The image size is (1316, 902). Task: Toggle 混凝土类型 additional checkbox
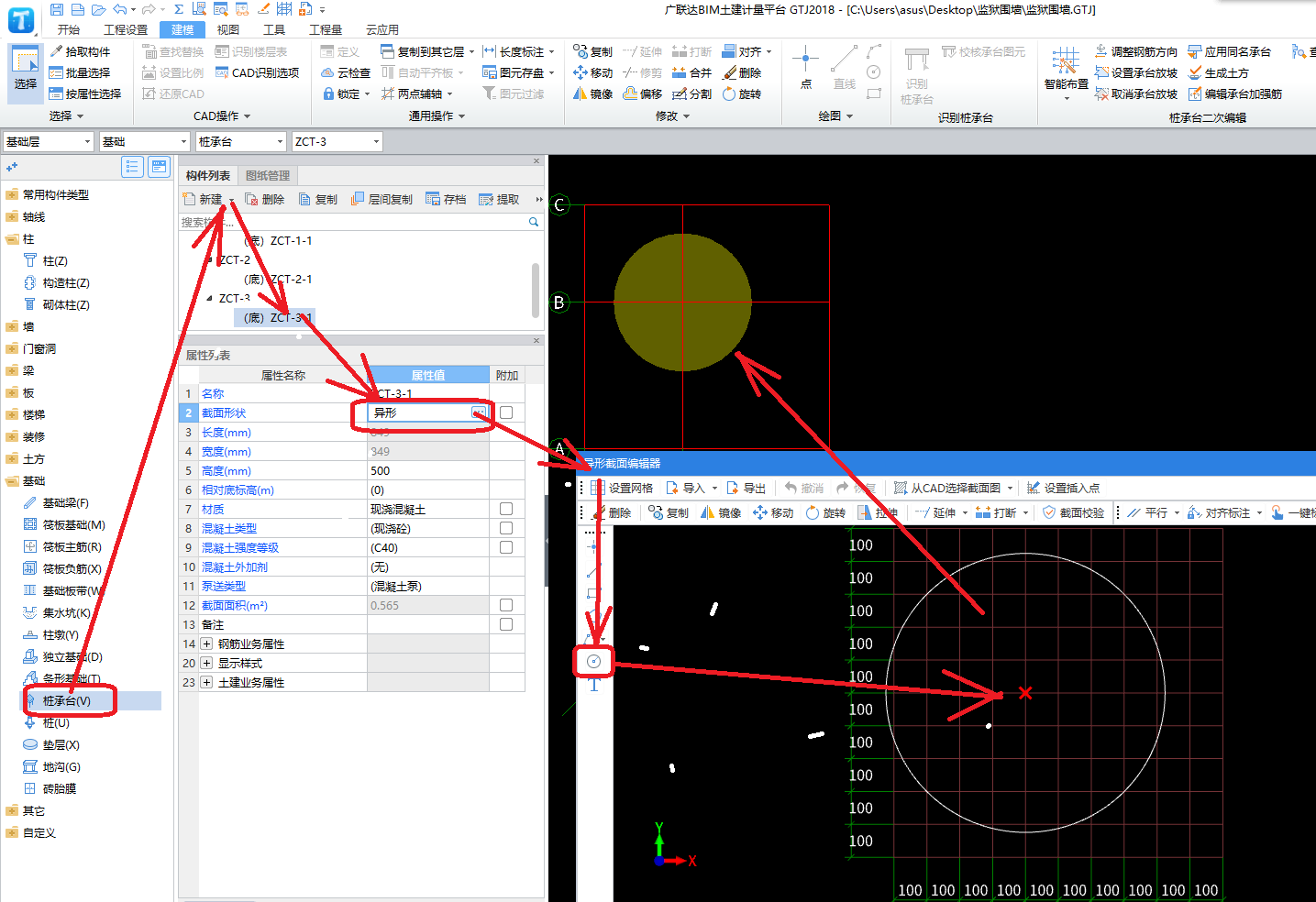[506, 528]
